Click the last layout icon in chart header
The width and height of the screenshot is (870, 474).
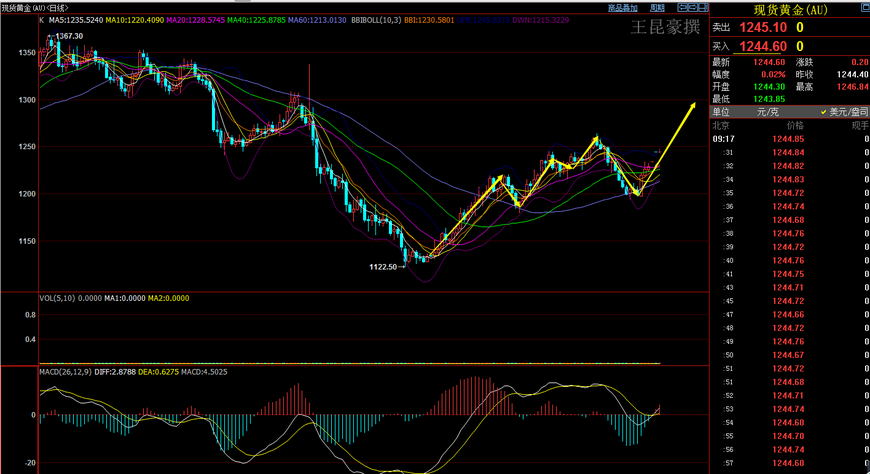click(703, 7)
